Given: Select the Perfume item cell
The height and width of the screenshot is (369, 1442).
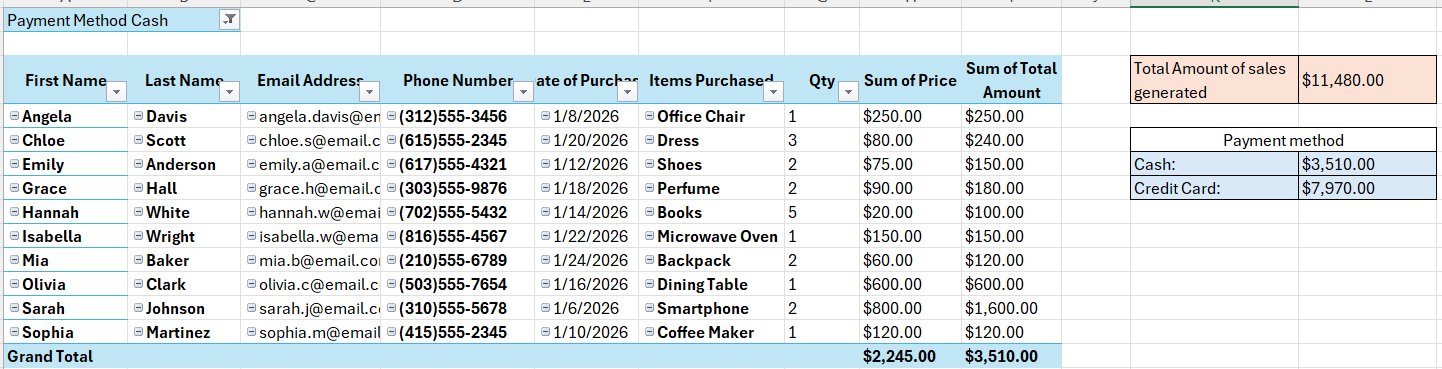Looking at the screenshot, I should coord(712,188).
